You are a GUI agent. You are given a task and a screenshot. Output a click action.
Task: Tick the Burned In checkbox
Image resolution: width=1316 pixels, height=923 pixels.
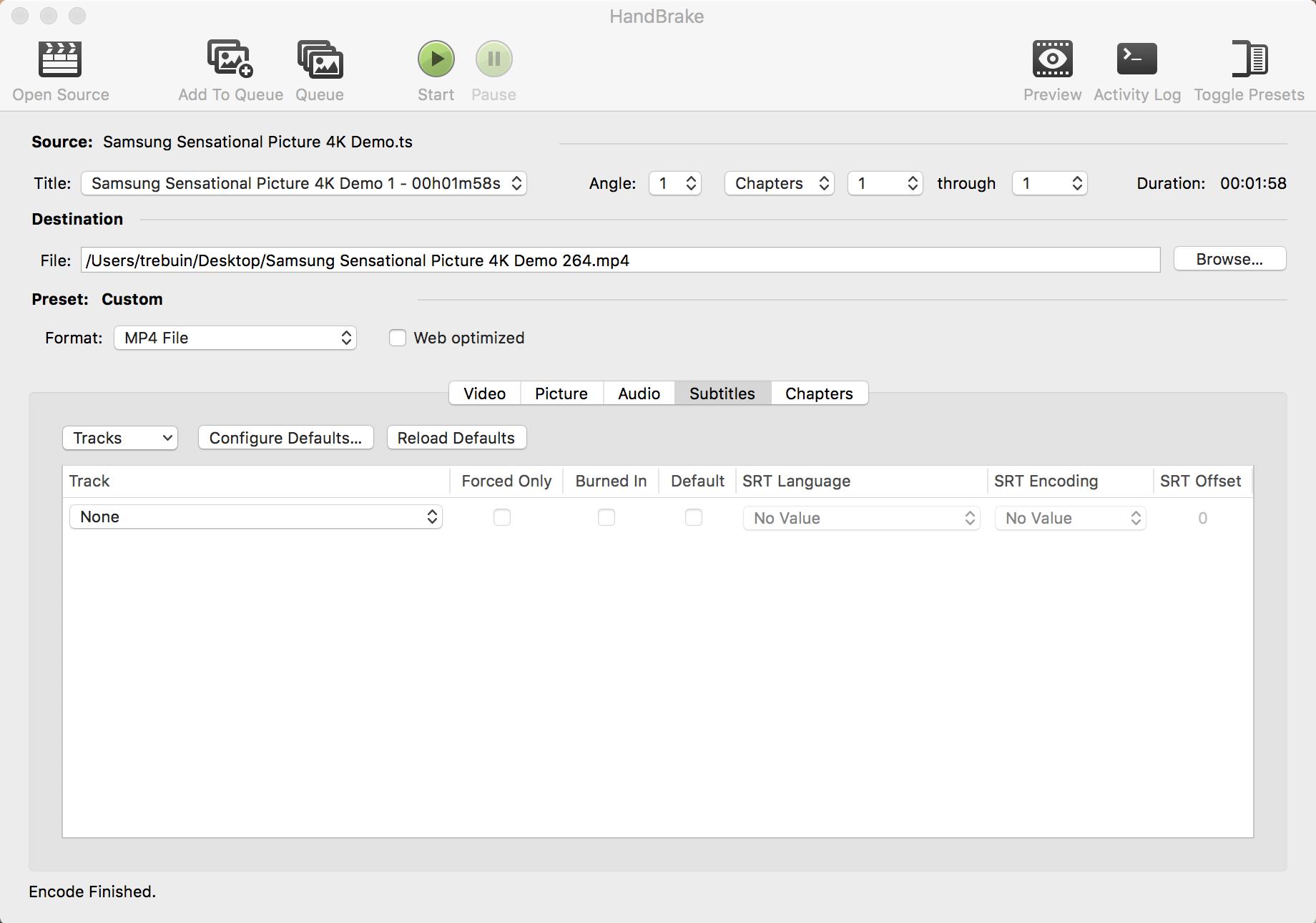pos(607,517)
